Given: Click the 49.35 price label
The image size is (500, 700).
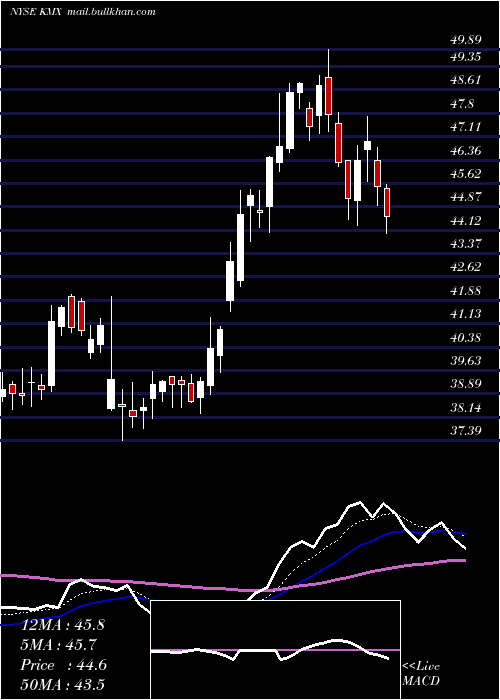Looking at the screenshot, I should click(465, 57).
